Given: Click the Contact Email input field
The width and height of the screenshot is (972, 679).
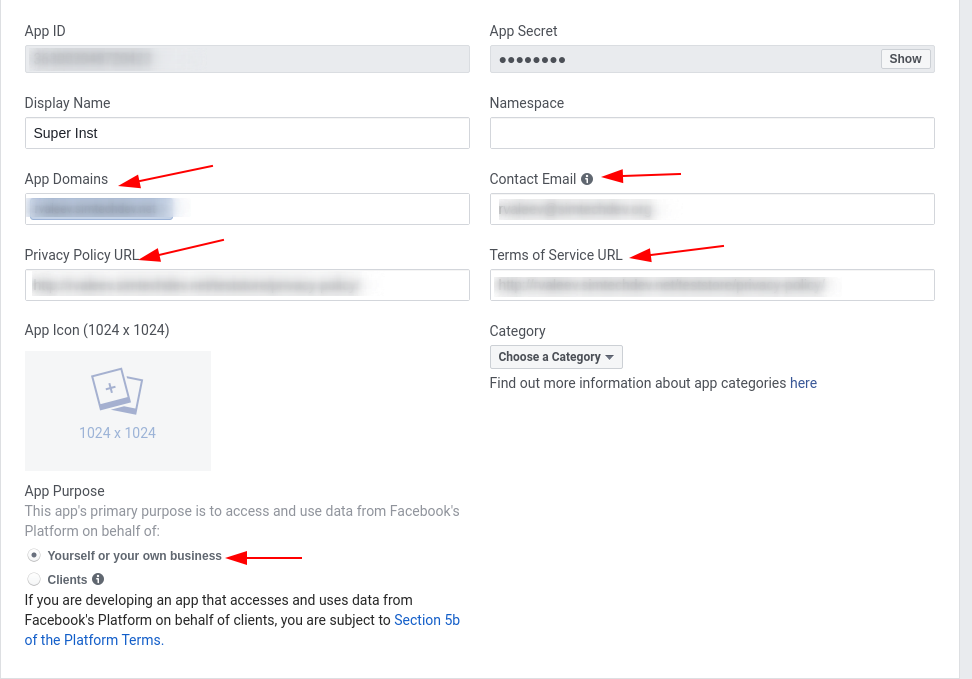Looking at the screenshot, I should point(712,209).
